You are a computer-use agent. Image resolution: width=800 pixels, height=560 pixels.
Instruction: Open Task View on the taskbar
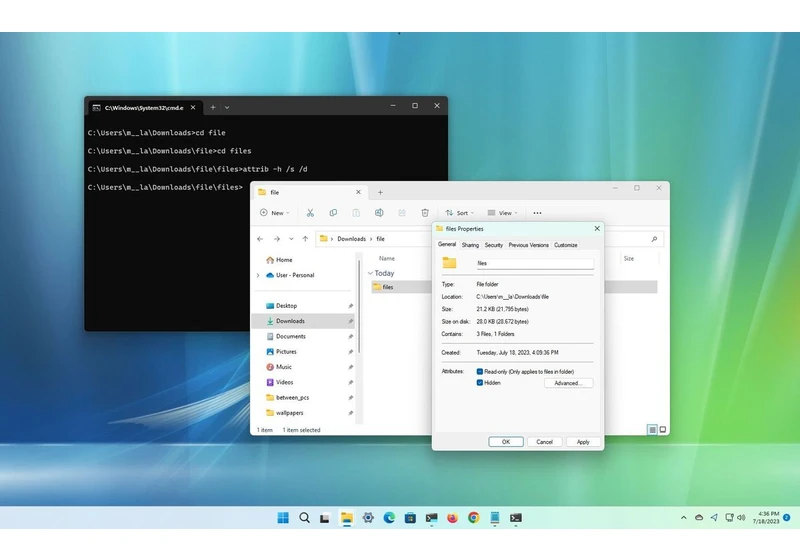pos(324,518)
